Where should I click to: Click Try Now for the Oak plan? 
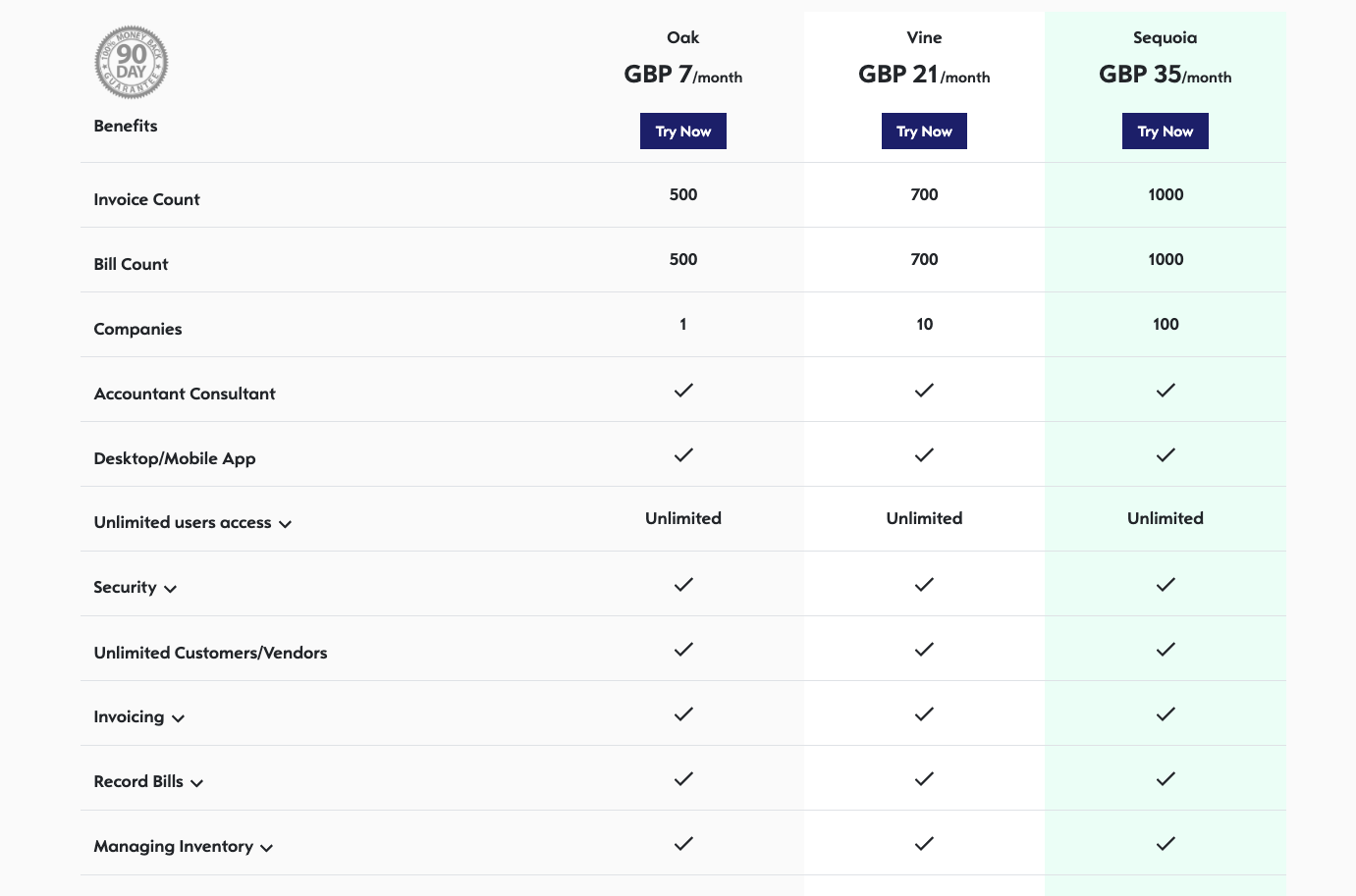click(683, 131)
